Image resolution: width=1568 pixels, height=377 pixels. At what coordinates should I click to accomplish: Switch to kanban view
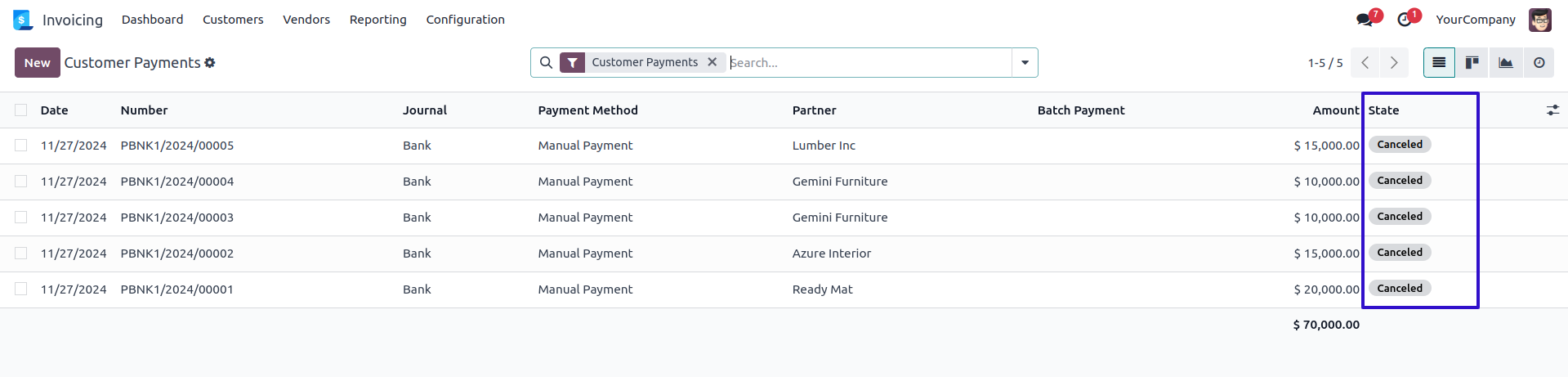point(1472,63)
